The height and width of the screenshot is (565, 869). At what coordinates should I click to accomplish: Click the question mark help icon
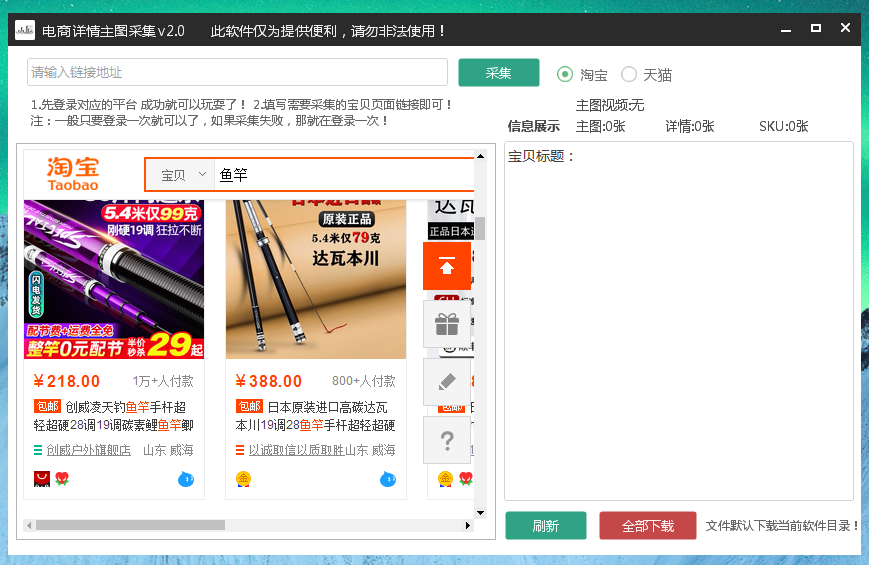446,440
